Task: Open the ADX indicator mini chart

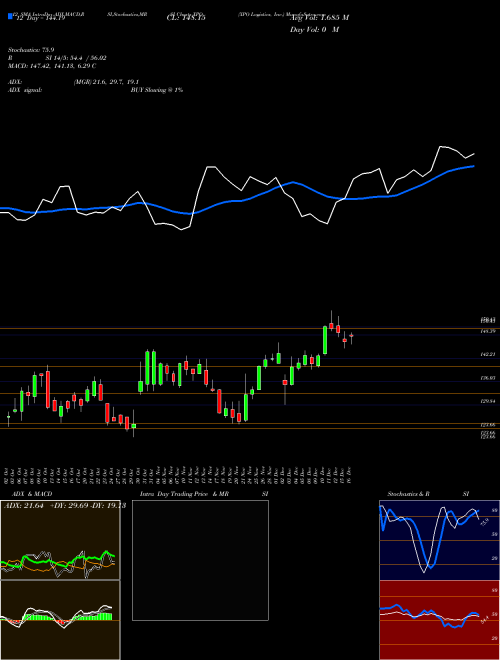Action: (x=60, y=540)
